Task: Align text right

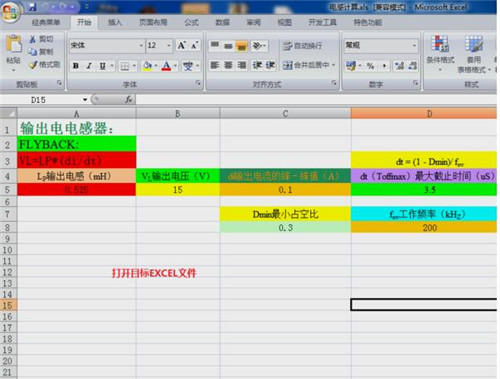Action: pos(242,65)
